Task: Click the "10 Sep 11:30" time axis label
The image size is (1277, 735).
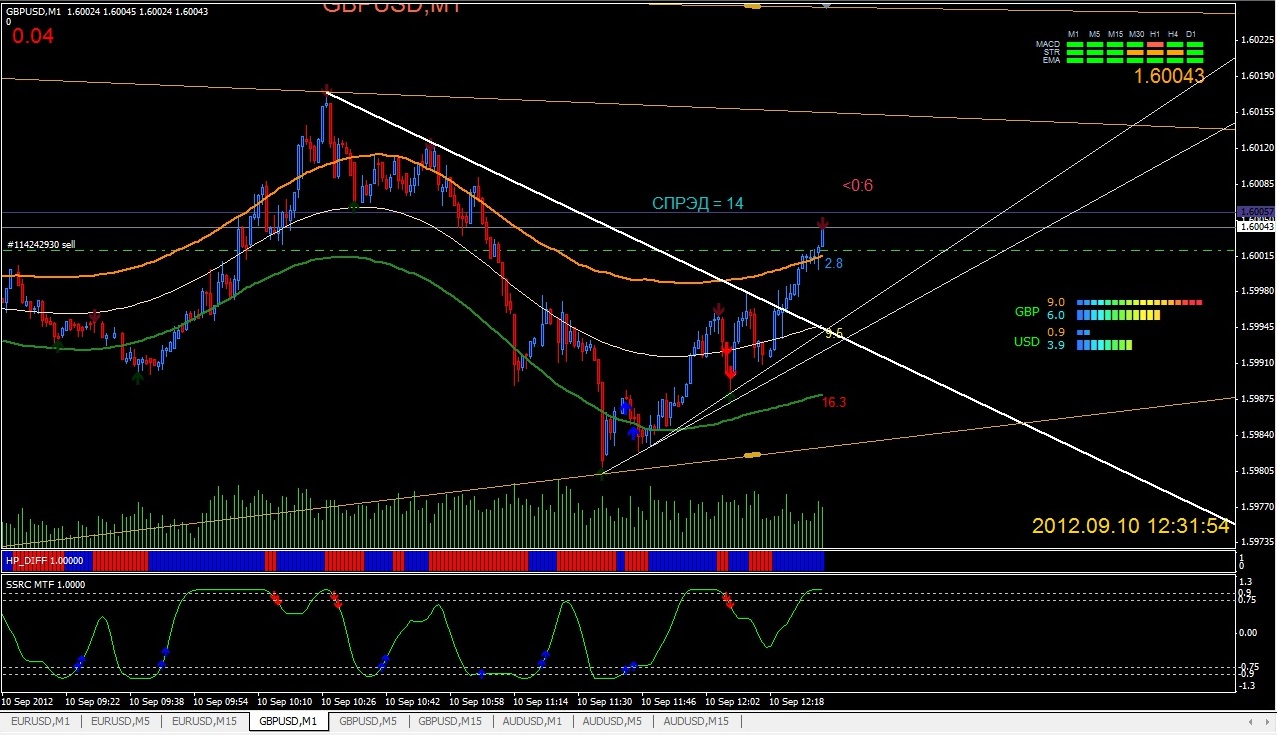Action: [x=607, y=702]
